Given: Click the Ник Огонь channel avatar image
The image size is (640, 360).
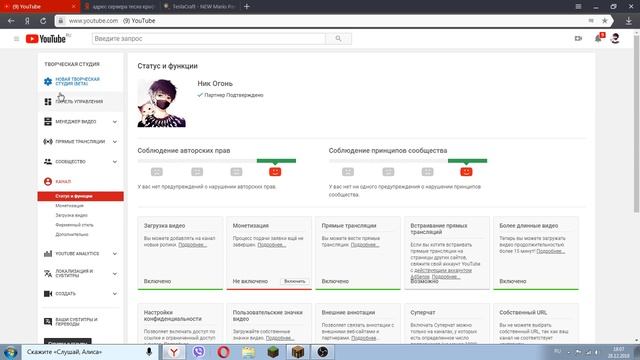Looking at the screenshot, I should 162,103.
